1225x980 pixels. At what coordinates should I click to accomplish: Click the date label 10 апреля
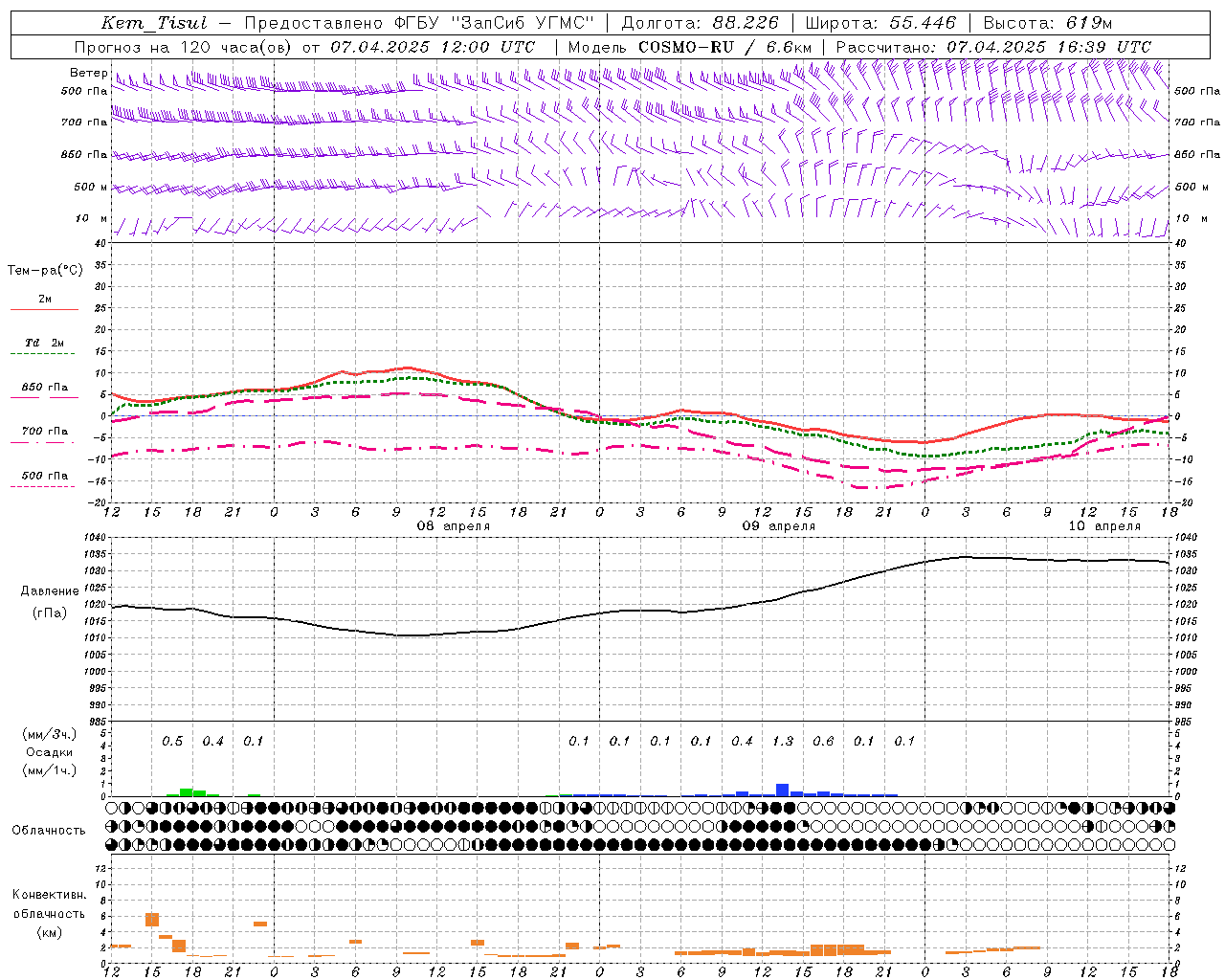1104,526
